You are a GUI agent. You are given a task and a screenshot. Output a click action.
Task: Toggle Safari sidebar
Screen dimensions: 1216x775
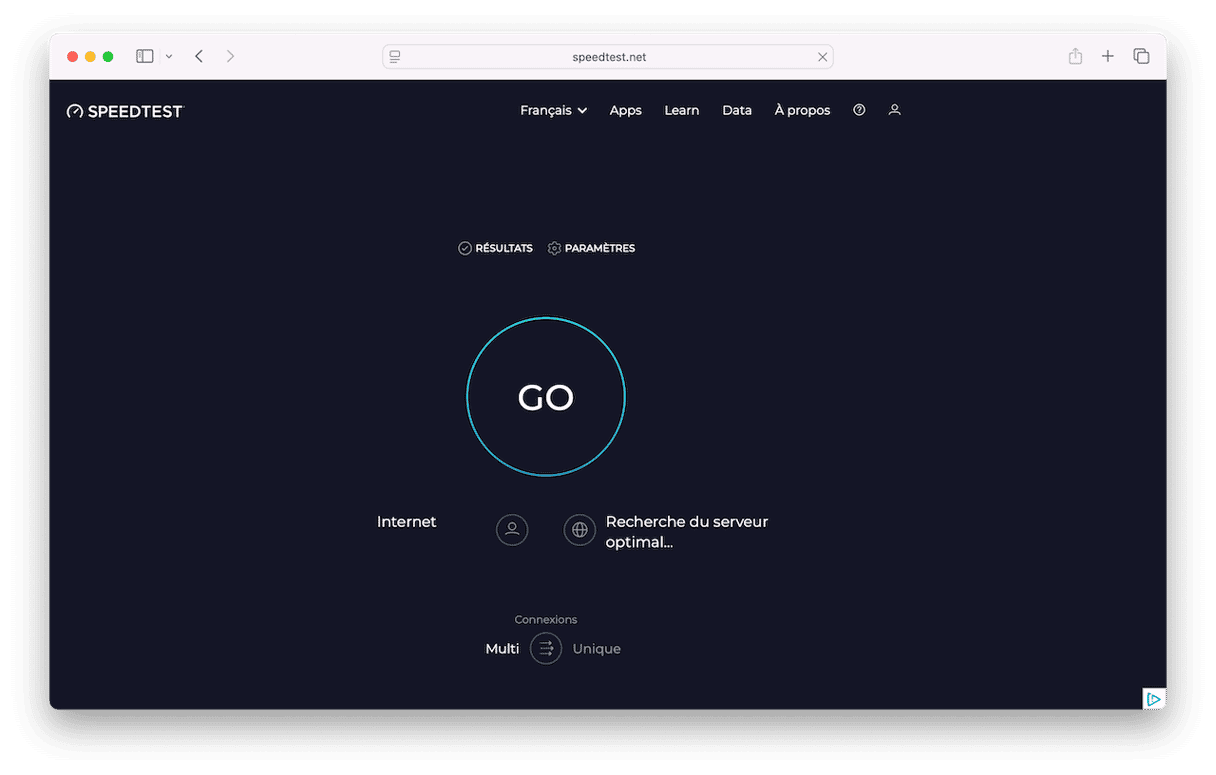(145, 57)
